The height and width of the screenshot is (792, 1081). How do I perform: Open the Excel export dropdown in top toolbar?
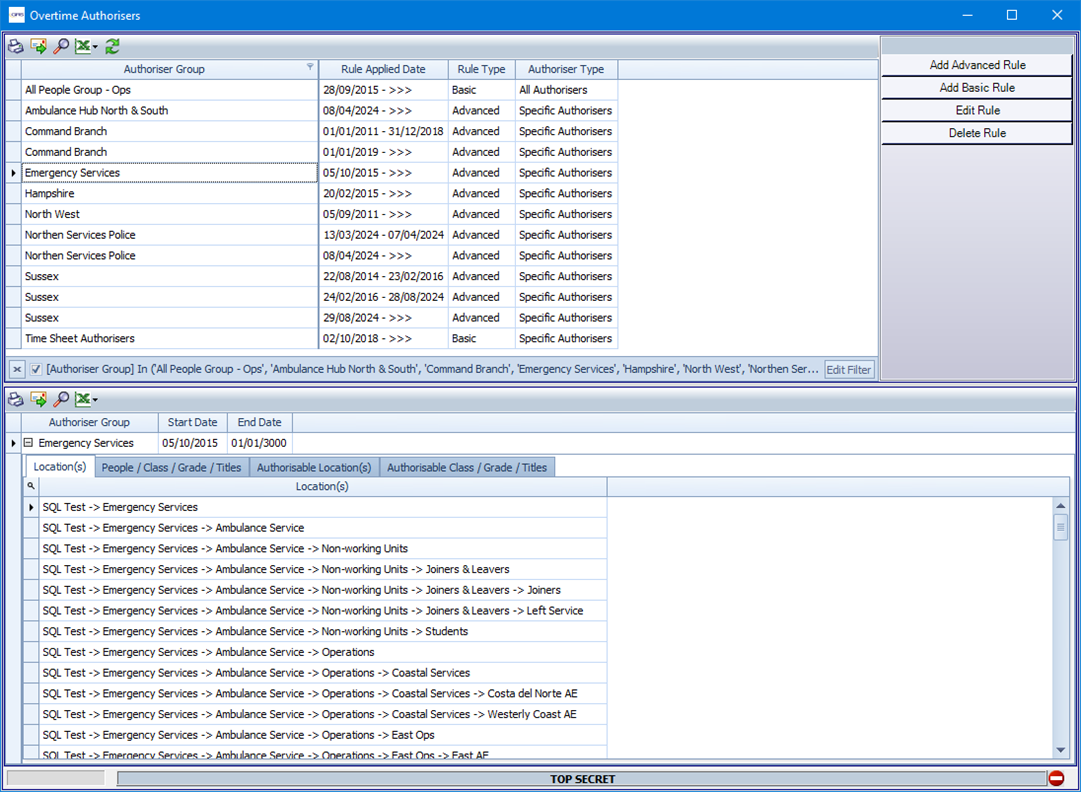click(95, 47)
